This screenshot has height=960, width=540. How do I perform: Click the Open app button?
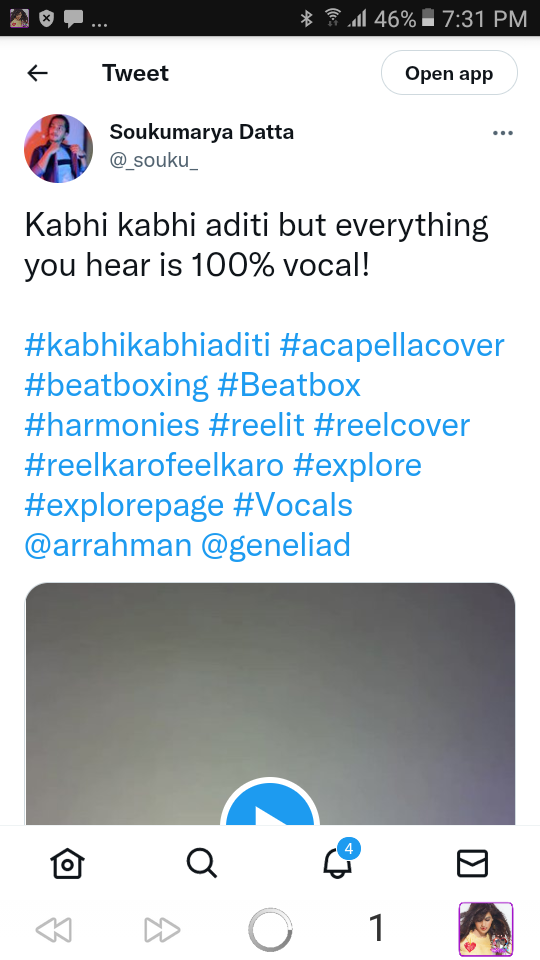[449, 73]
